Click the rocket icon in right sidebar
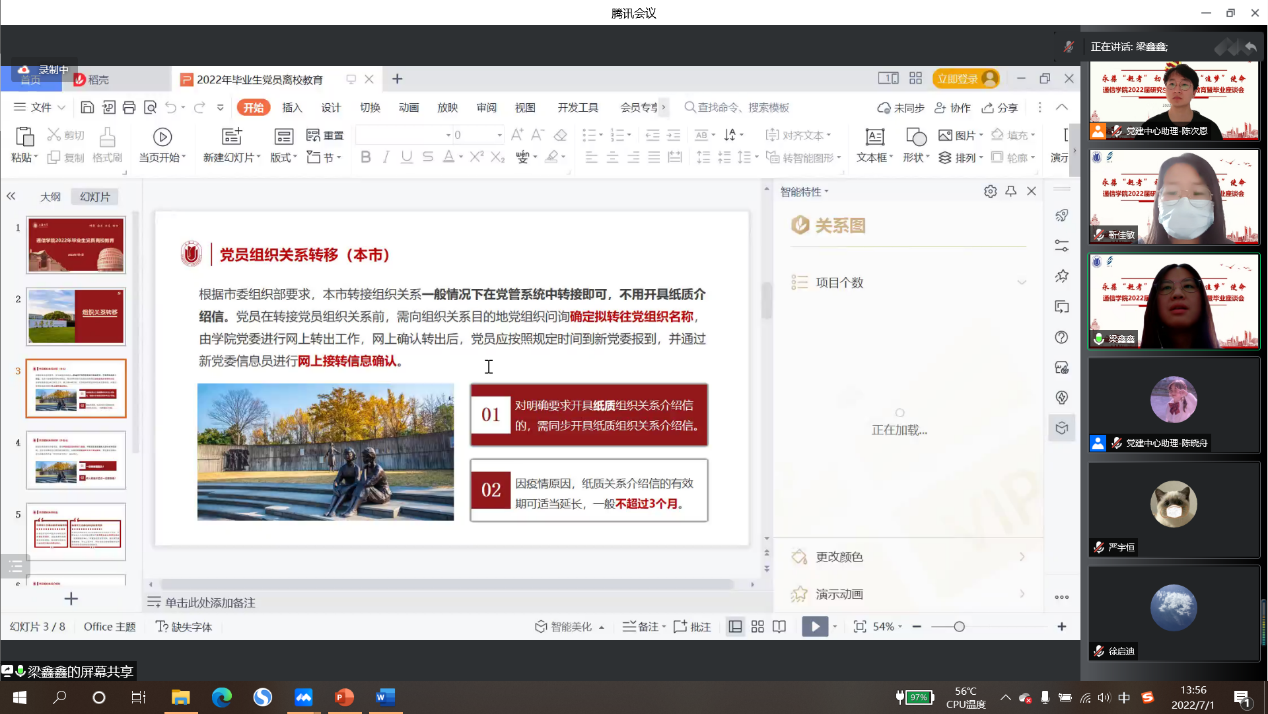The image size is (1268, 714). click(1062, 215)
